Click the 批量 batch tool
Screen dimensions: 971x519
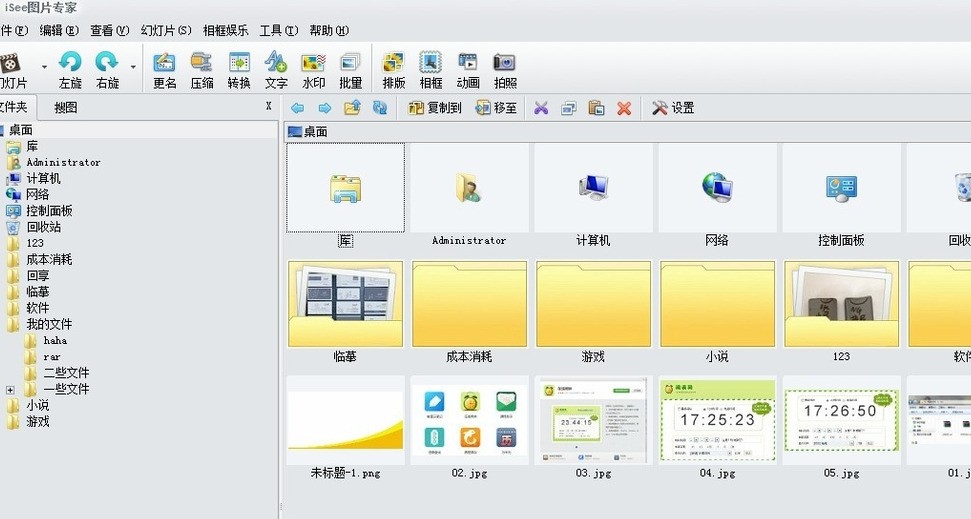(351, 70)
